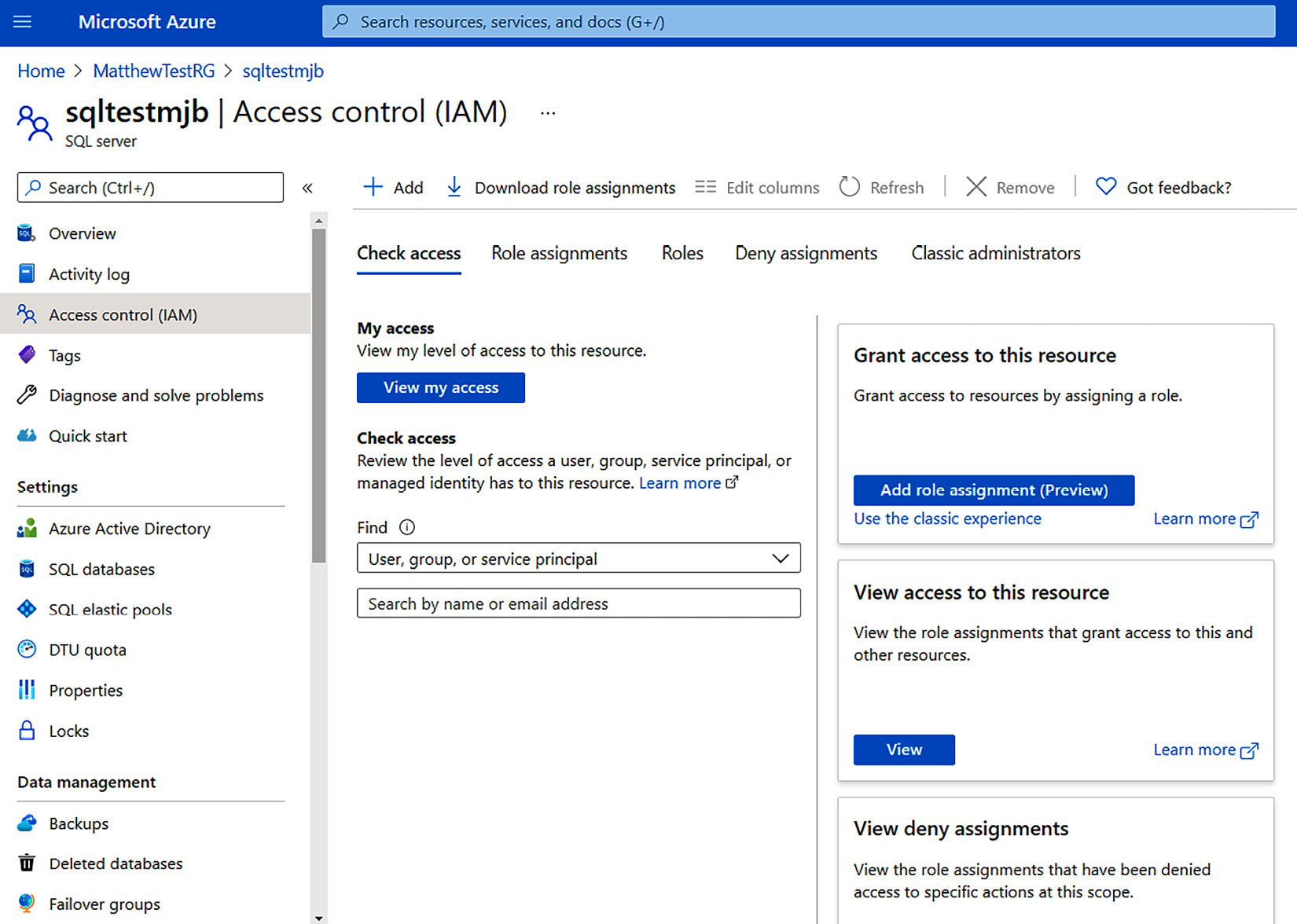This screenshot has height=924, width=1297.
Task: Switch to the Deny assignments tab
Action: (x=806, y=253)
